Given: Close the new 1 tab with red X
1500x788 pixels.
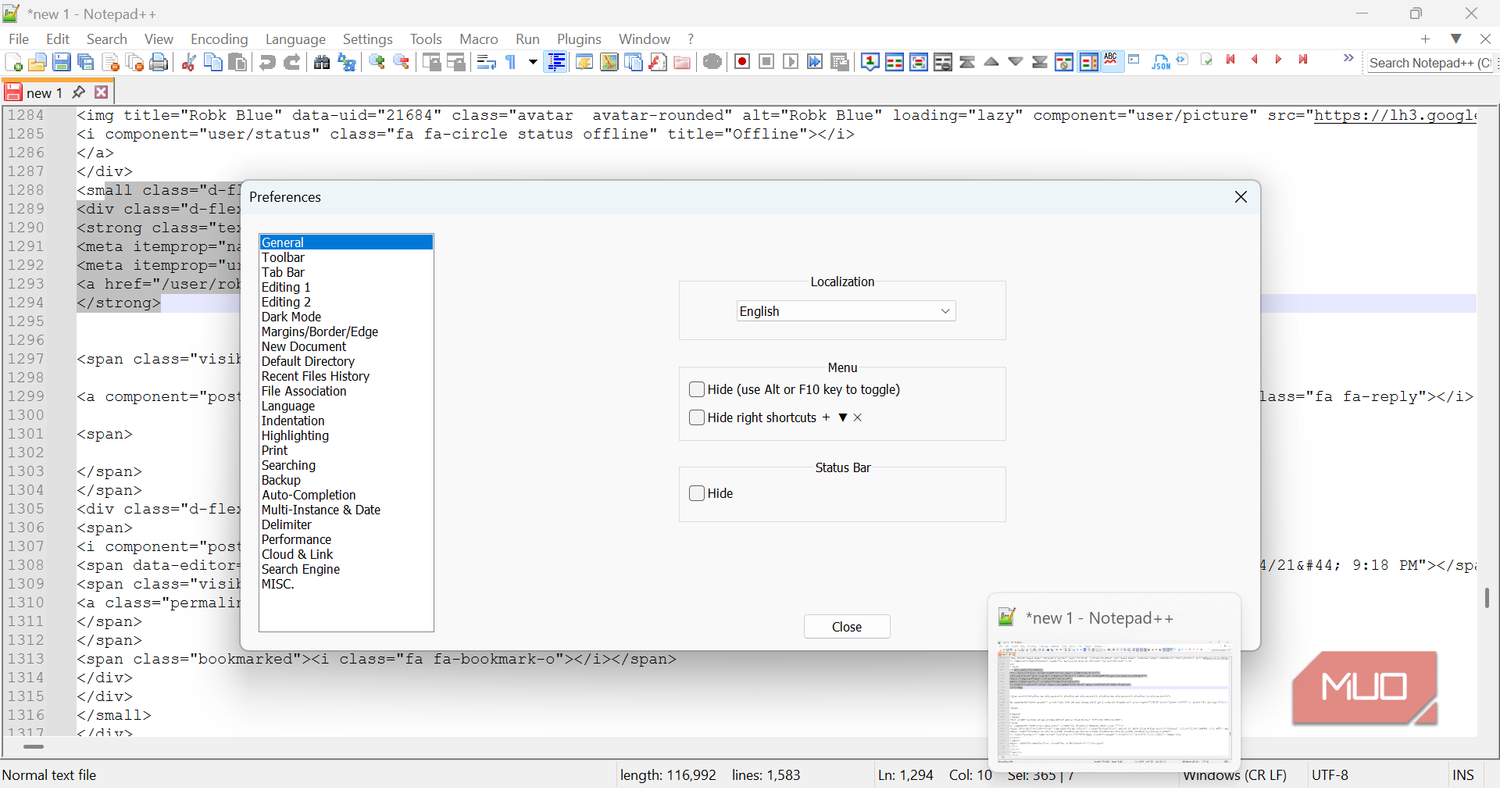Looking at the screenshot, I should [x=100, y=92].
